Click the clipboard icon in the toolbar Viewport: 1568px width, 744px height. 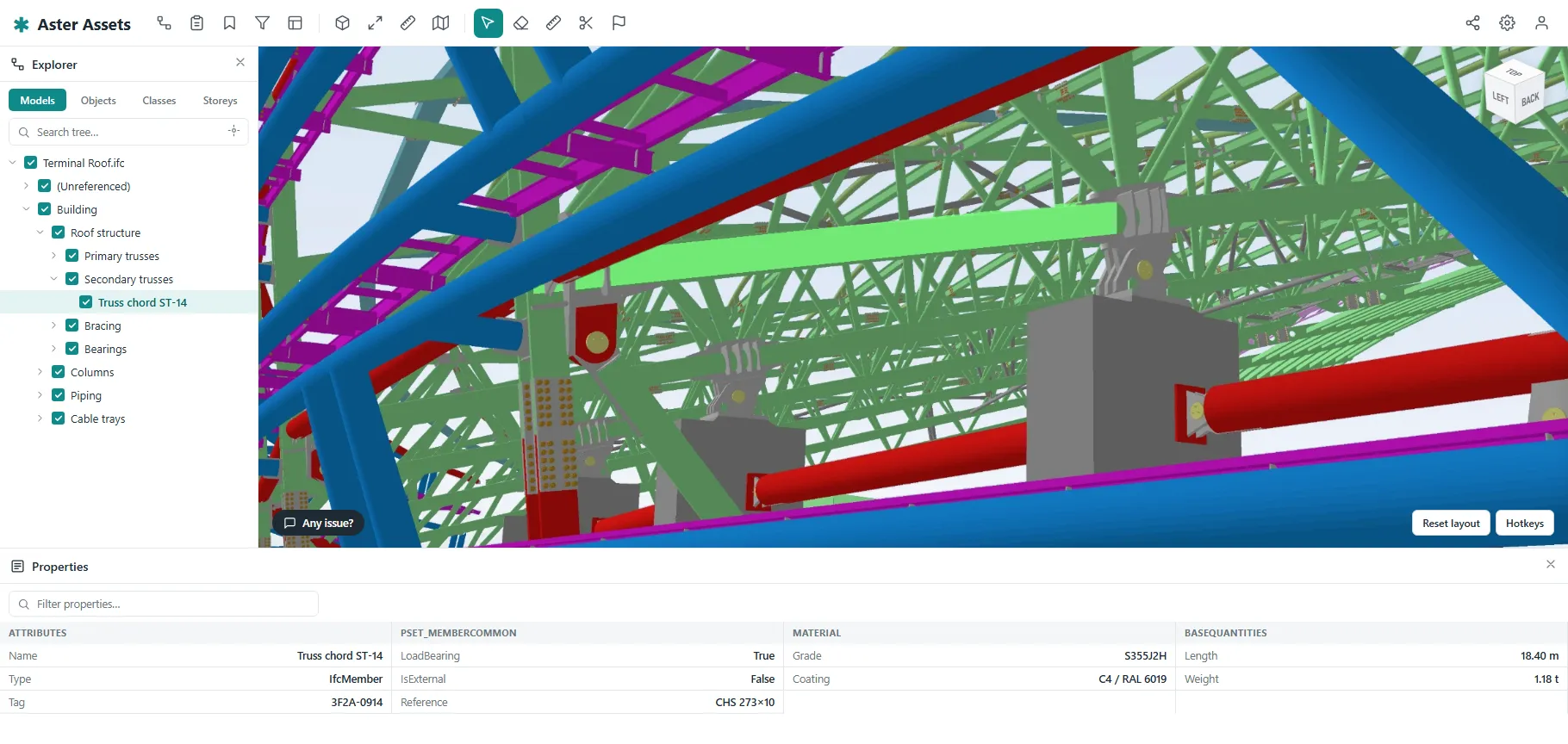click(196, 23)
